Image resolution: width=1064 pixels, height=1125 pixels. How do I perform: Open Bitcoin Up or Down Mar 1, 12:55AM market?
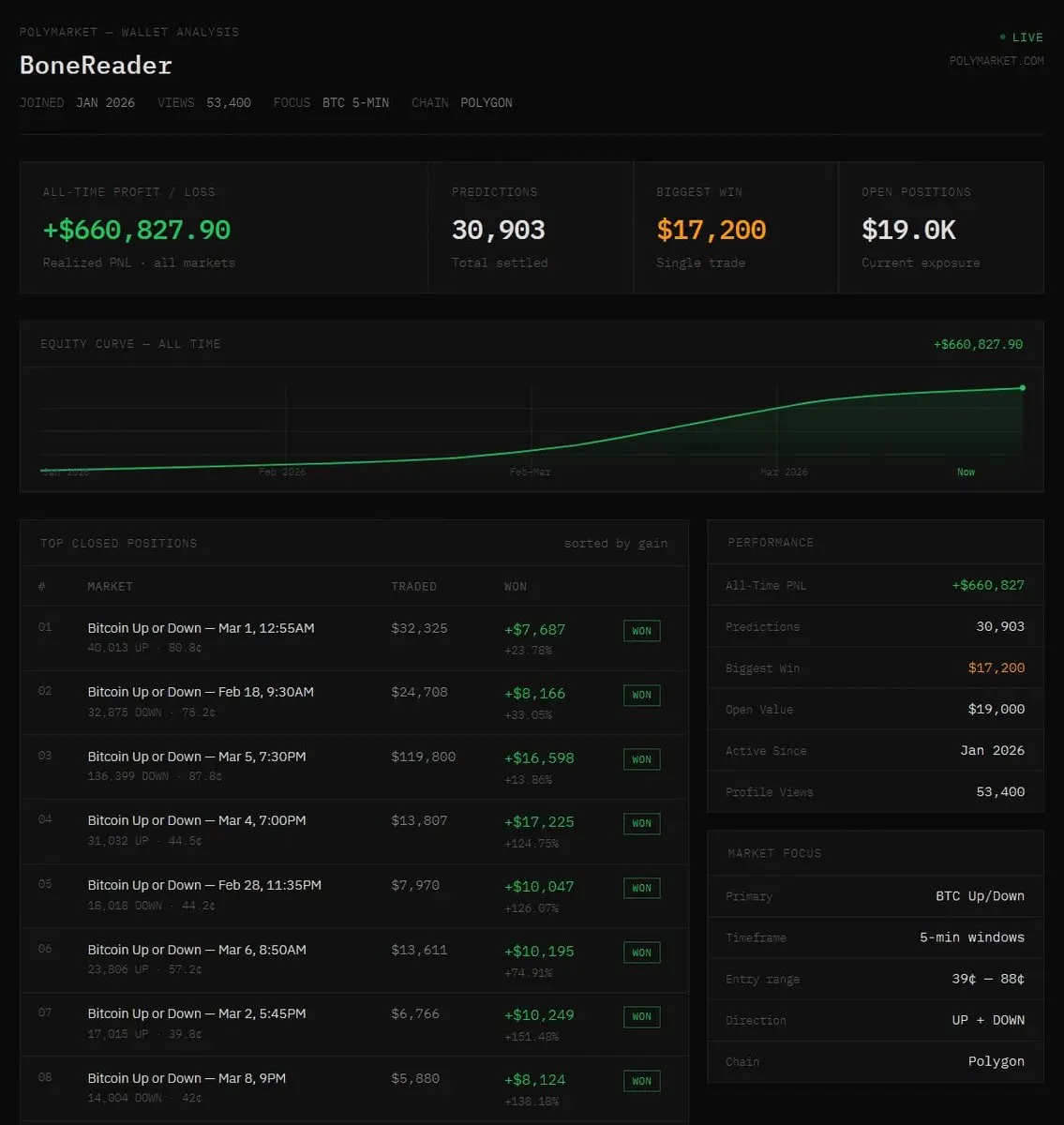pos(201,628)
